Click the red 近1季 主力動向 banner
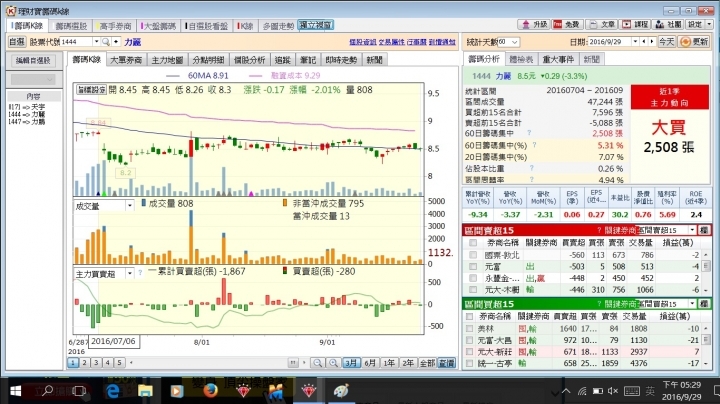This screenshot has width=720, height=404. (x=669, y=97)
